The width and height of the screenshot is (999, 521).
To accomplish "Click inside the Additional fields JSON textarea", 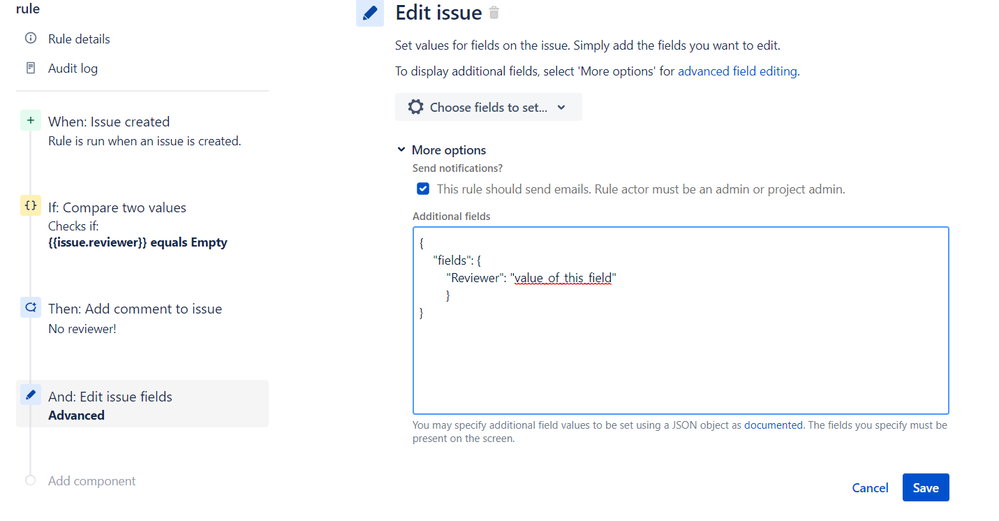I will [680, 320].
